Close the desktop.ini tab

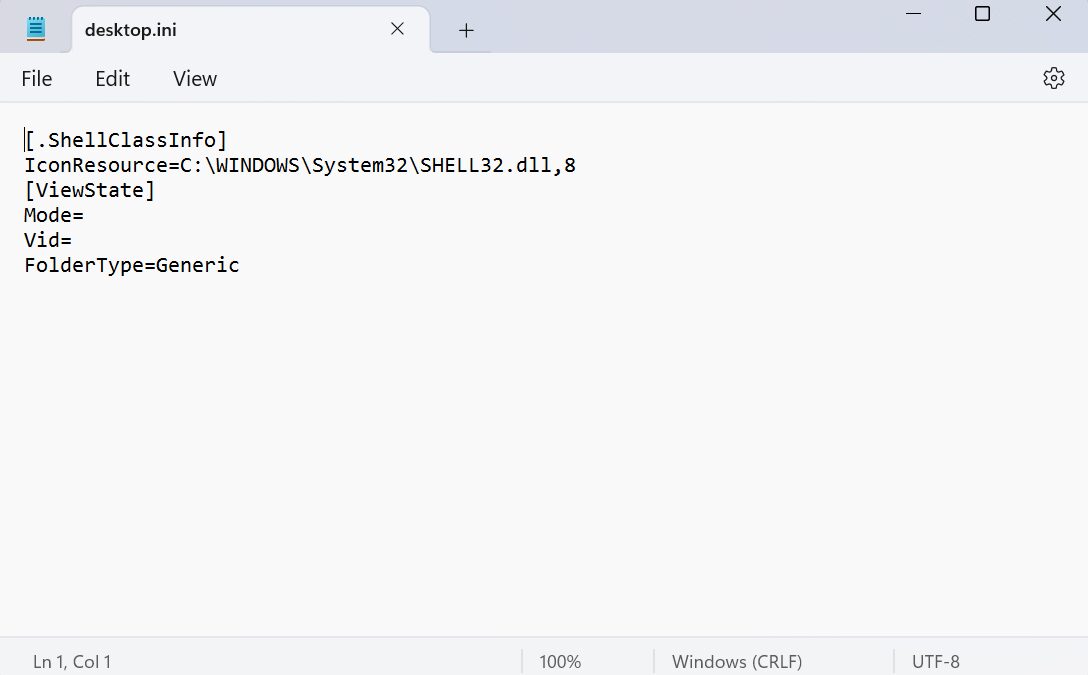click(397, 29)
